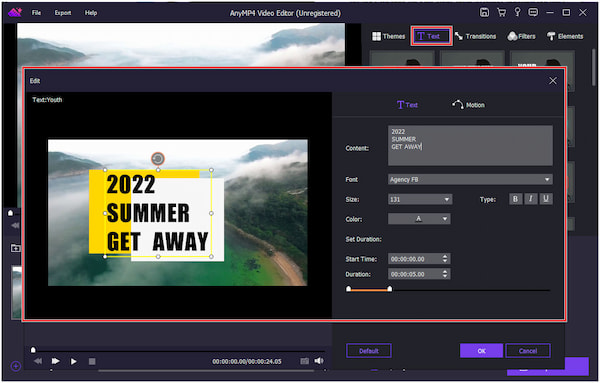Viewport: 600px width, 383px height.
Task: Click the duration slider end handle
Action: click(x=390, y=289)
